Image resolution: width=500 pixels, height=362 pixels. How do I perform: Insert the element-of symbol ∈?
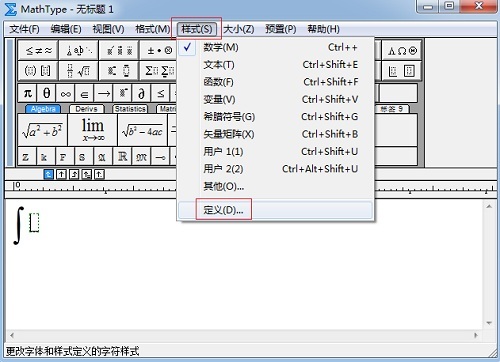tap(85, 93)
